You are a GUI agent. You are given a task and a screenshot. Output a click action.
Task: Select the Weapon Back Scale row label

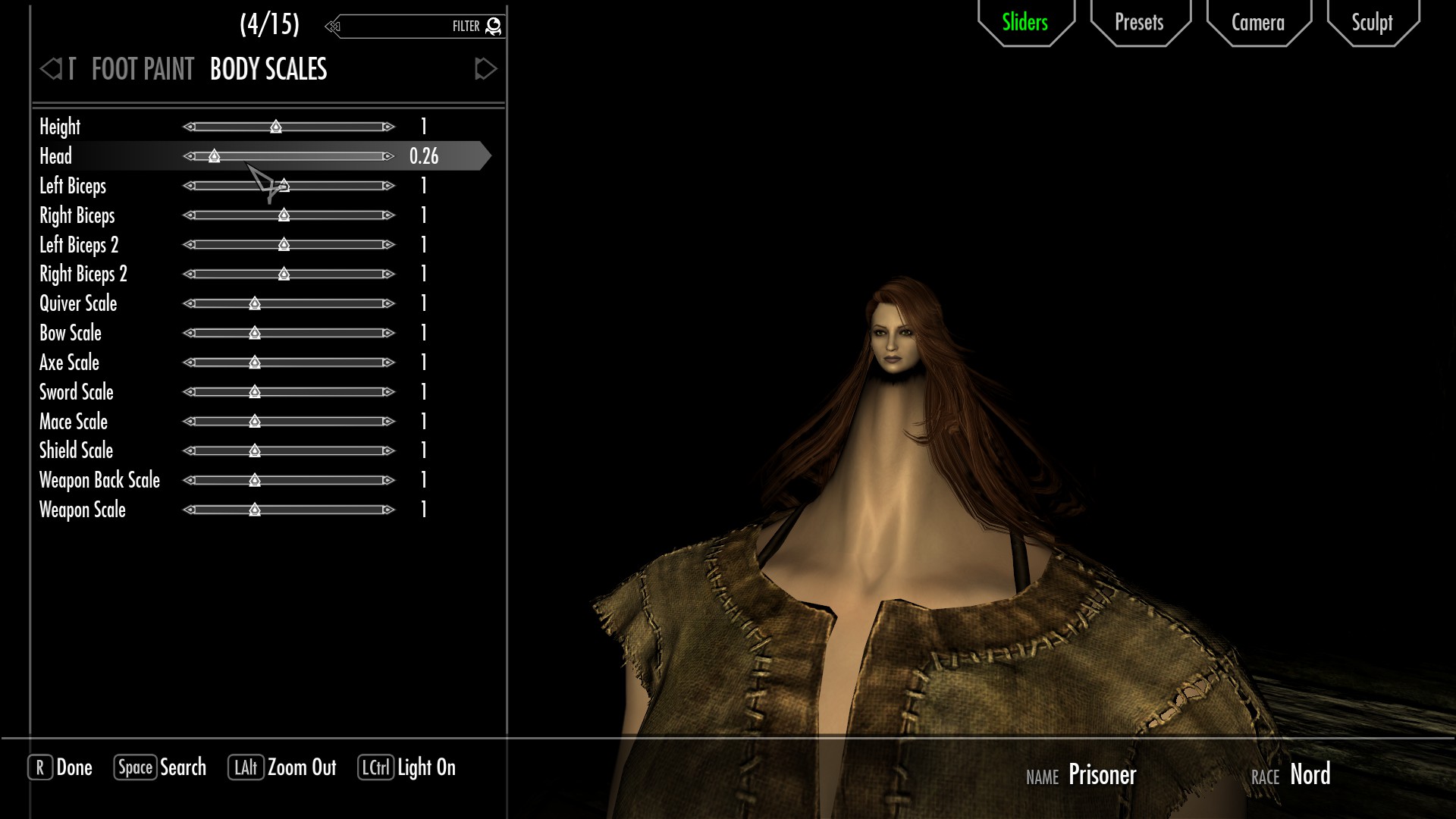(99, 481)
